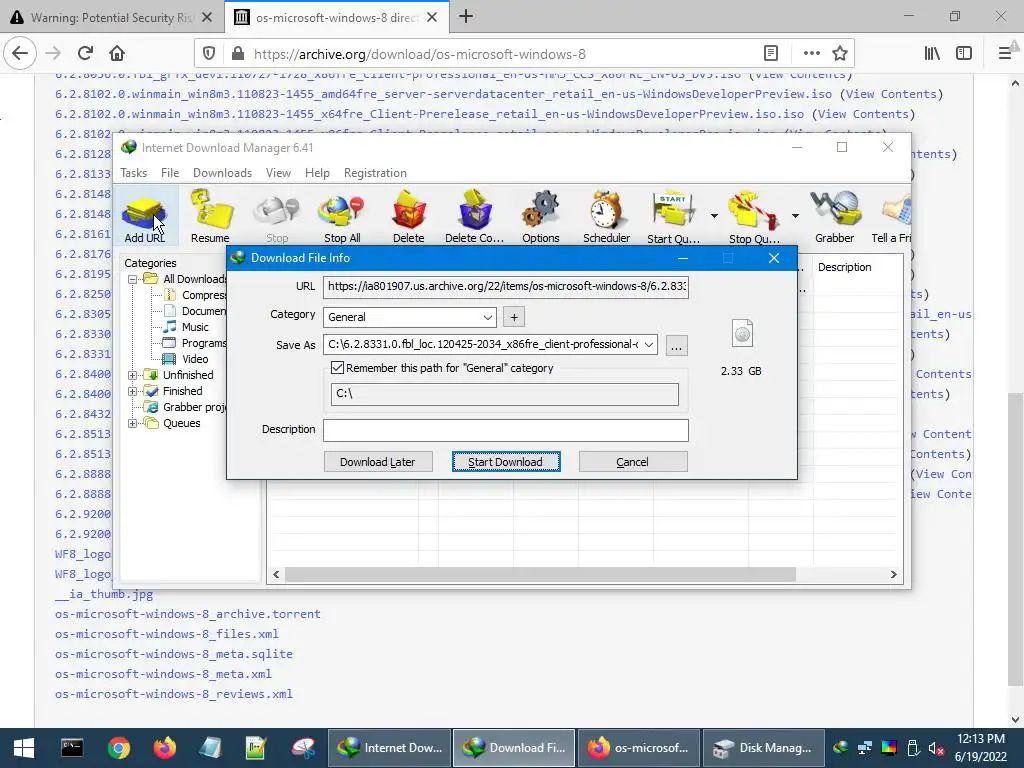Screen dimensions: 1024x768
Task: Click the Resume toolbar icon
Action: 210,216
